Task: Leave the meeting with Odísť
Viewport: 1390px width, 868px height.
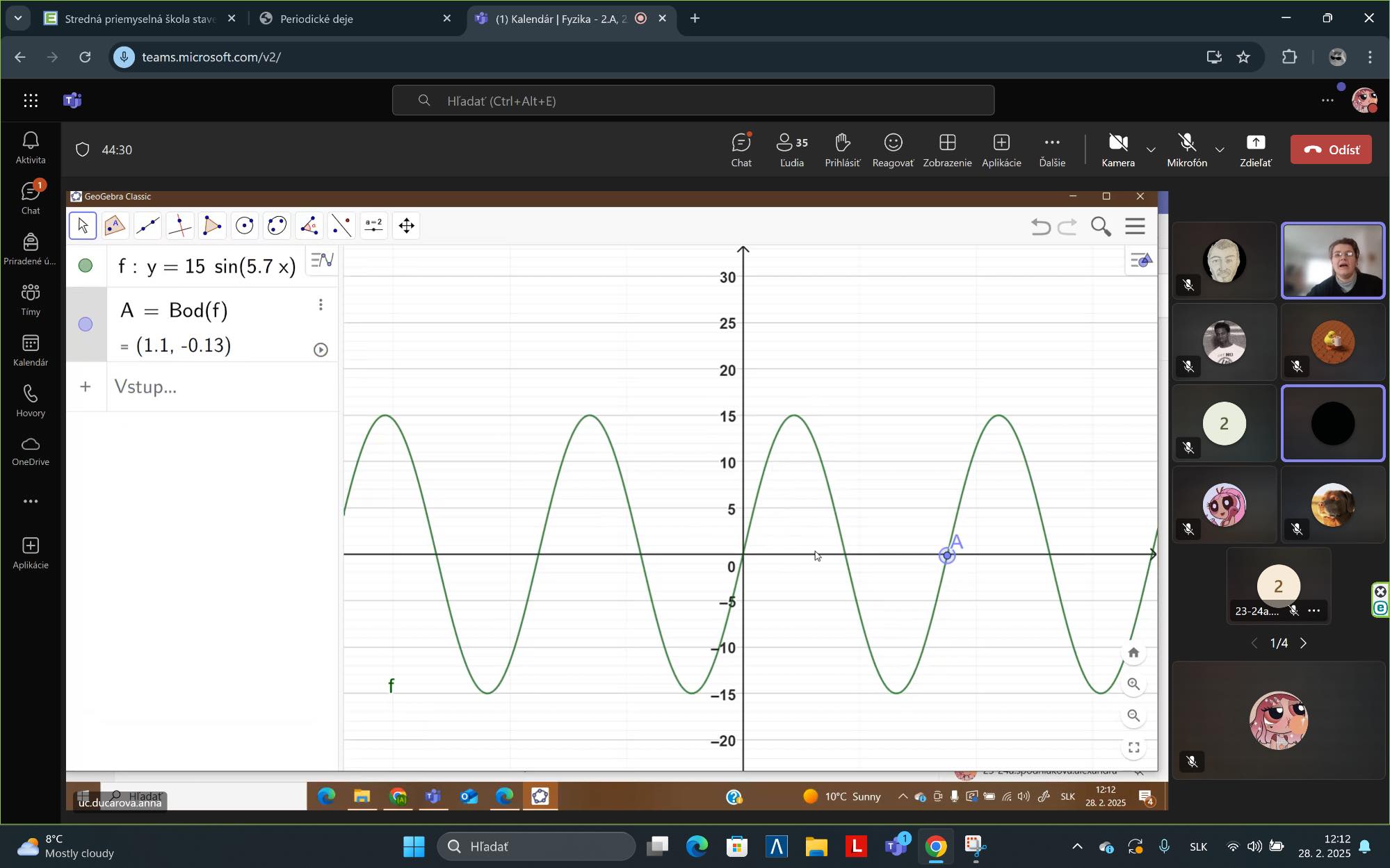Action: 1331,149
